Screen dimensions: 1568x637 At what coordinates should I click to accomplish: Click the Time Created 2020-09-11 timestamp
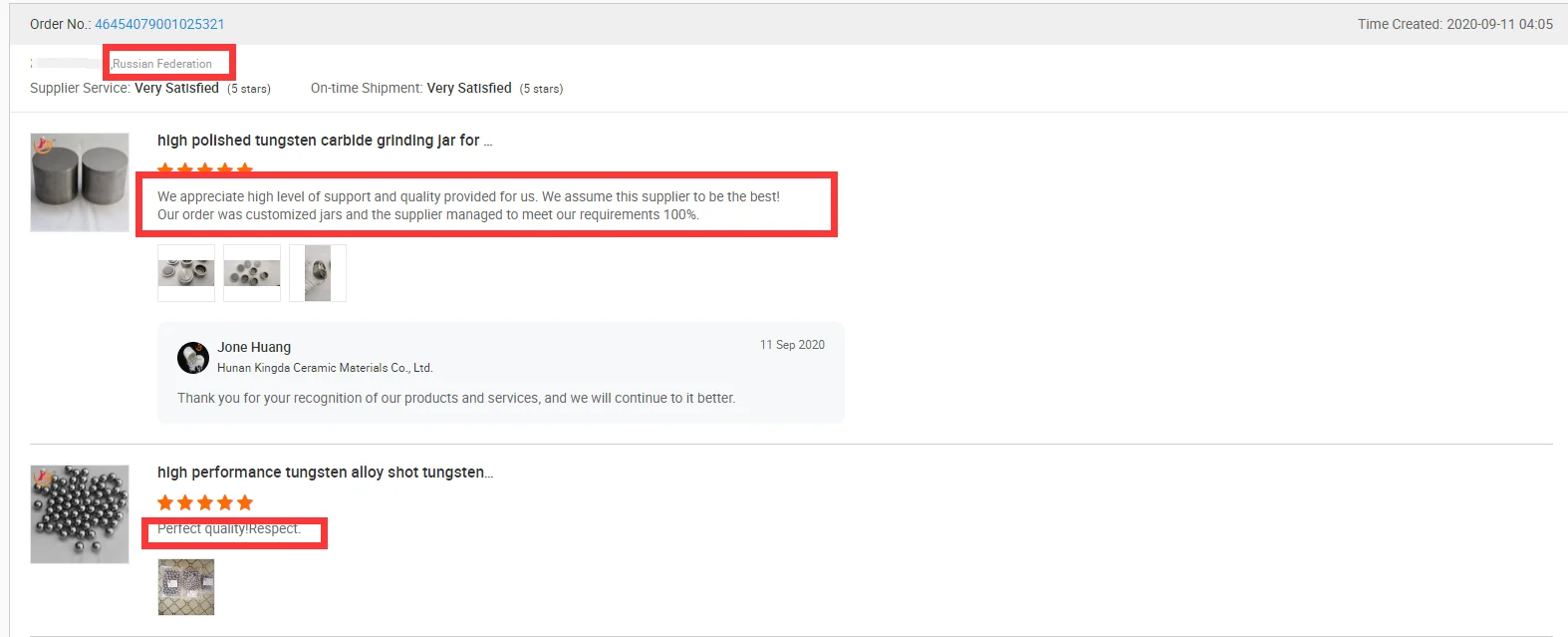(1454, 24)
